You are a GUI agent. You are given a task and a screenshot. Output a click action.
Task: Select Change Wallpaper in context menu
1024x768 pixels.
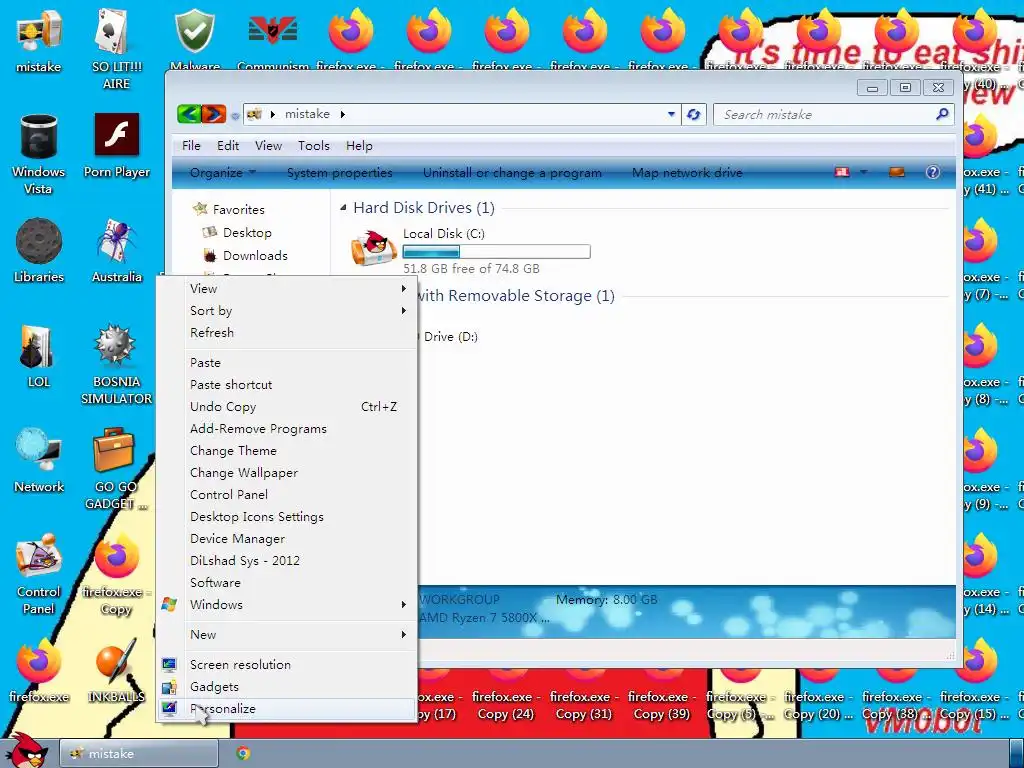(287, 472)
